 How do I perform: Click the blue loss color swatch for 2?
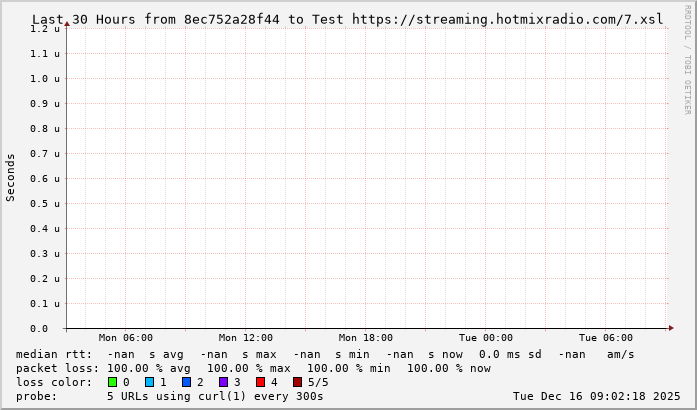click(x=186, y=382)
